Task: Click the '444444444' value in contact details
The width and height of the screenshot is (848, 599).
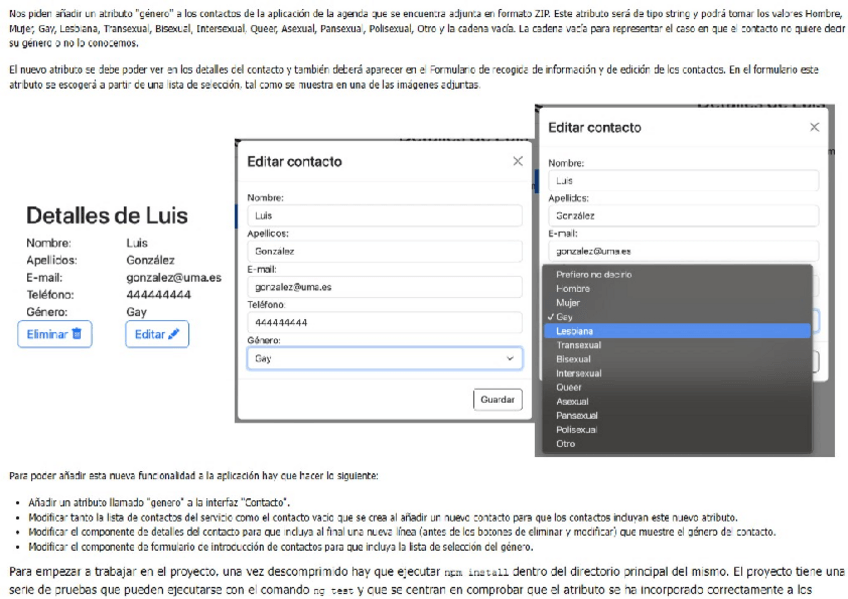Action: 158,295
